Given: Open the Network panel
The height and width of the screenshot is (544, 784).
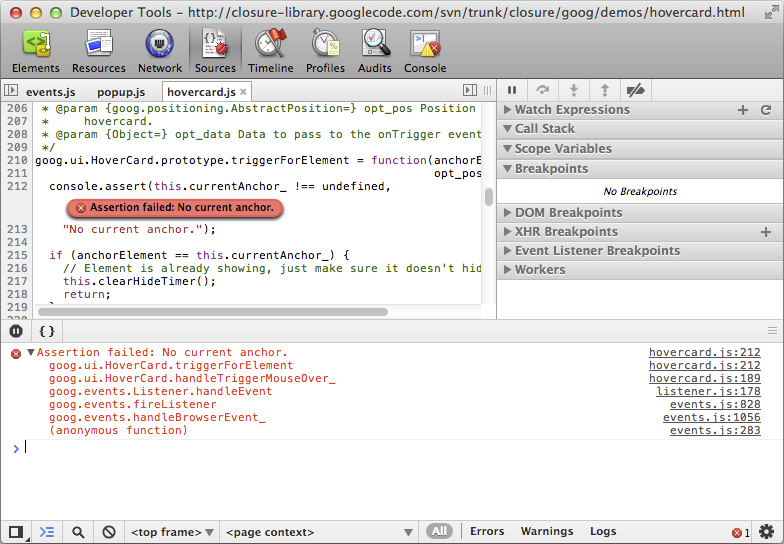Looking at the screenshot, I should [160, 50].
